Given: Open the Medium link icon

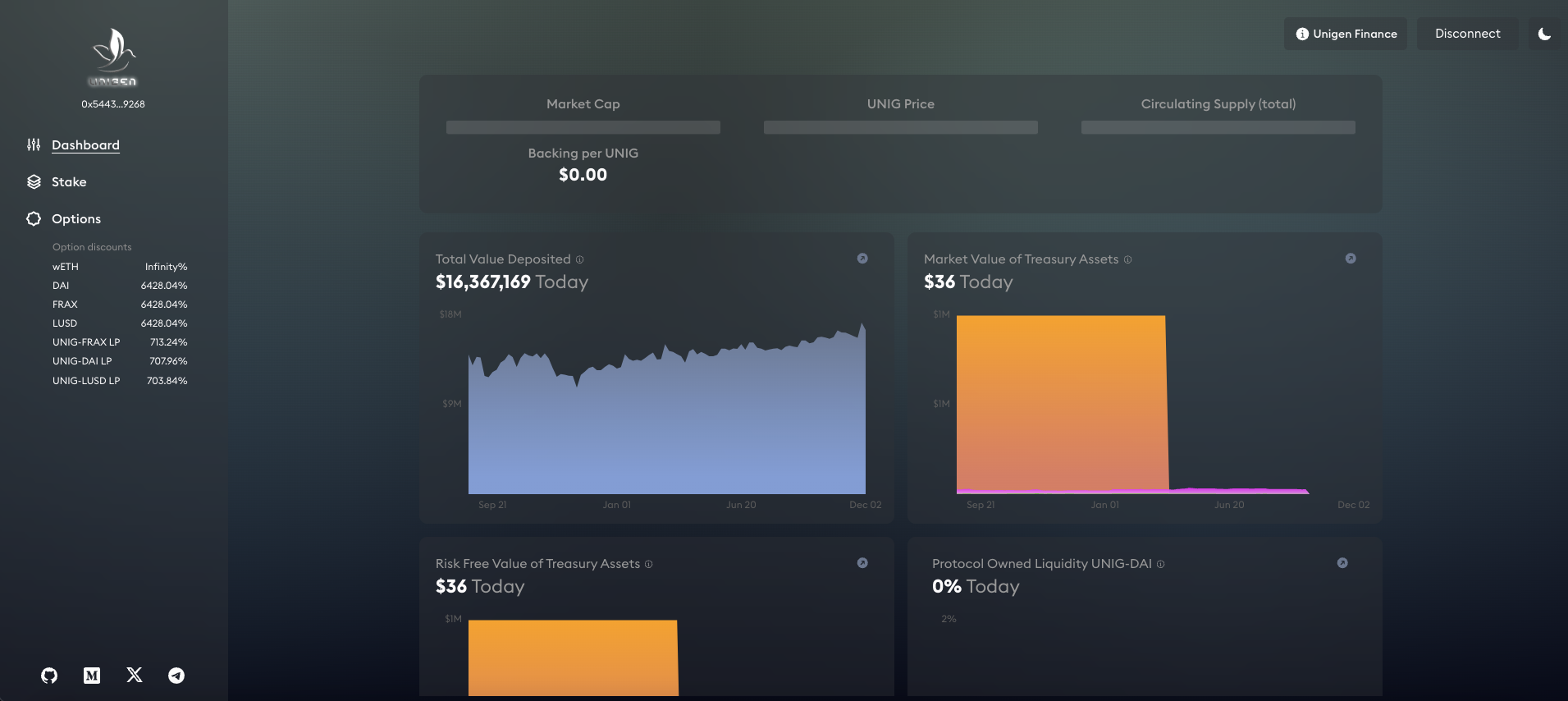Looking at the screenshot, I should [x=92, y=676].
